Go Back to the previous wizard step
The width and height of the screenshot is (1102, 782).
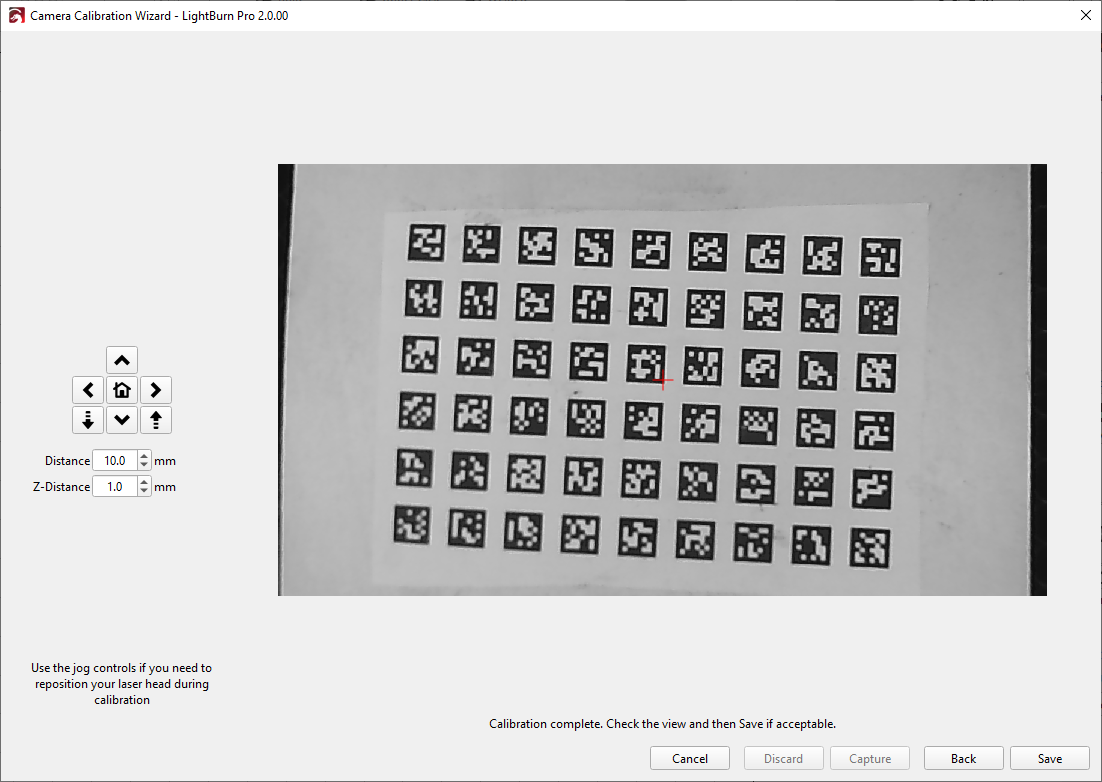pos(963,759)
